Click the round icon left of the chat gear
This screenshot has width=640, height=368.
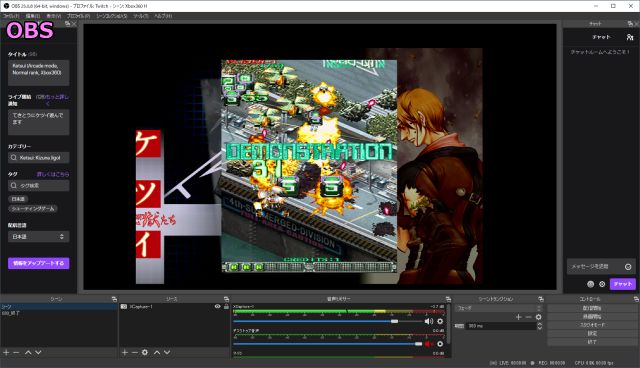[x=591, y=284]
